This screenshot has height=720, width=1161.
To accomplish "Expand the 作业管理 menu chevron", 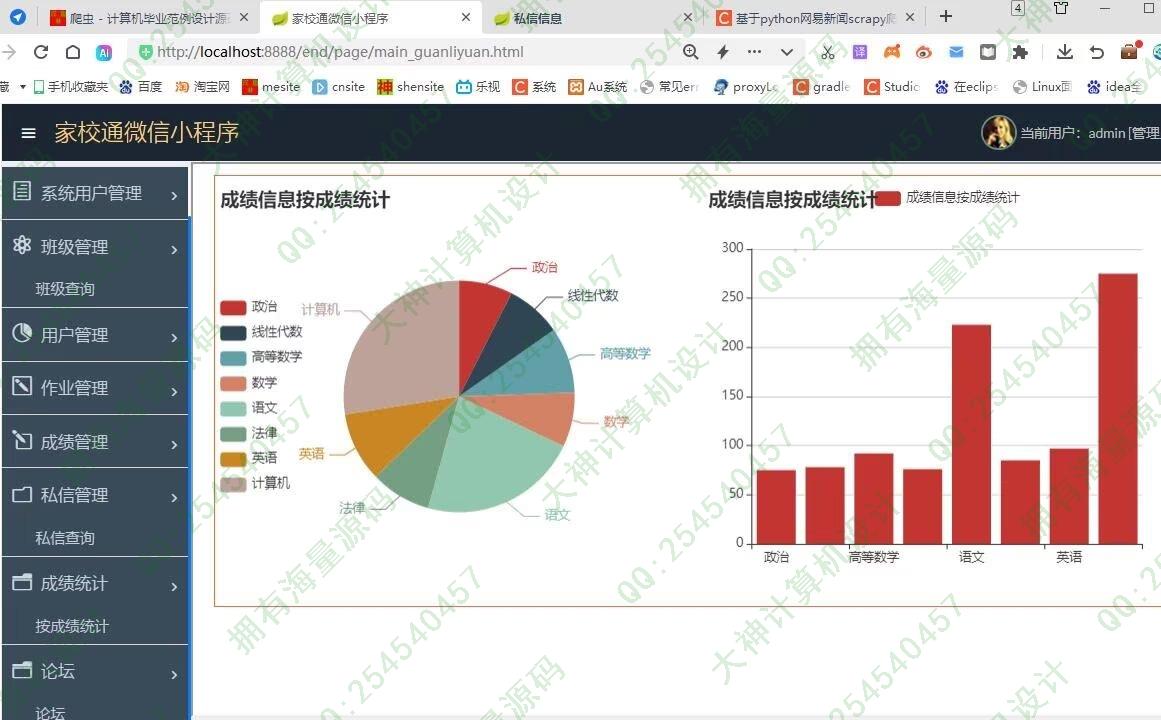I will (x=174, y=391).
